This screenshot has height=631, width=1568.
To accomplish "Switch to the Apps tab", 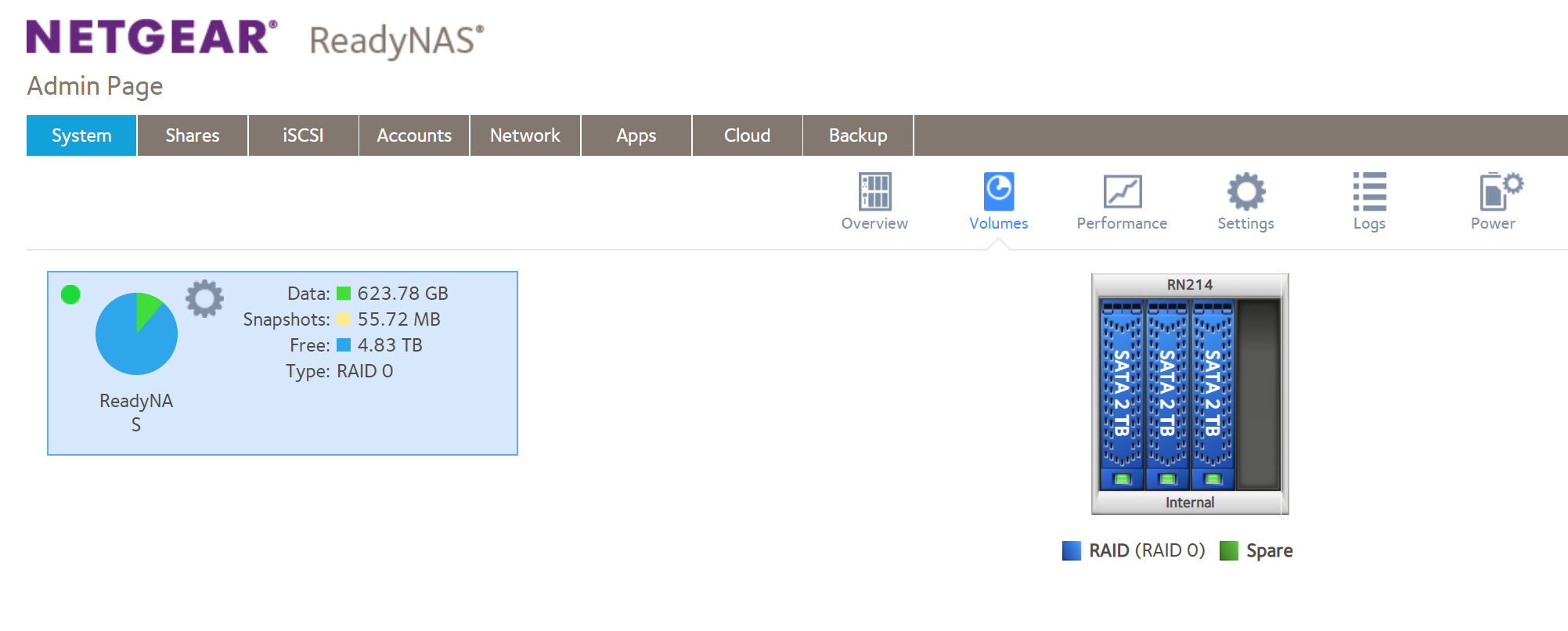I will [x=636, y=135].
